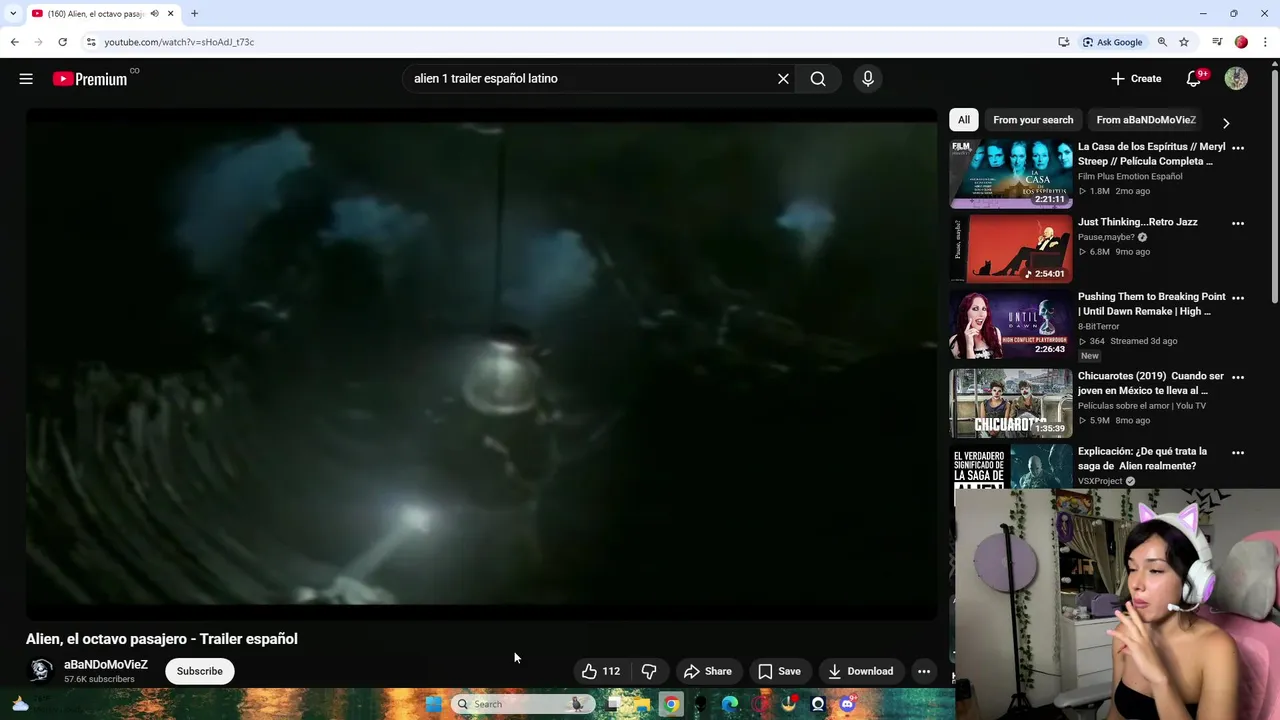Open Discord from the taskbar

pyautogui.click(x=848, y=704)
